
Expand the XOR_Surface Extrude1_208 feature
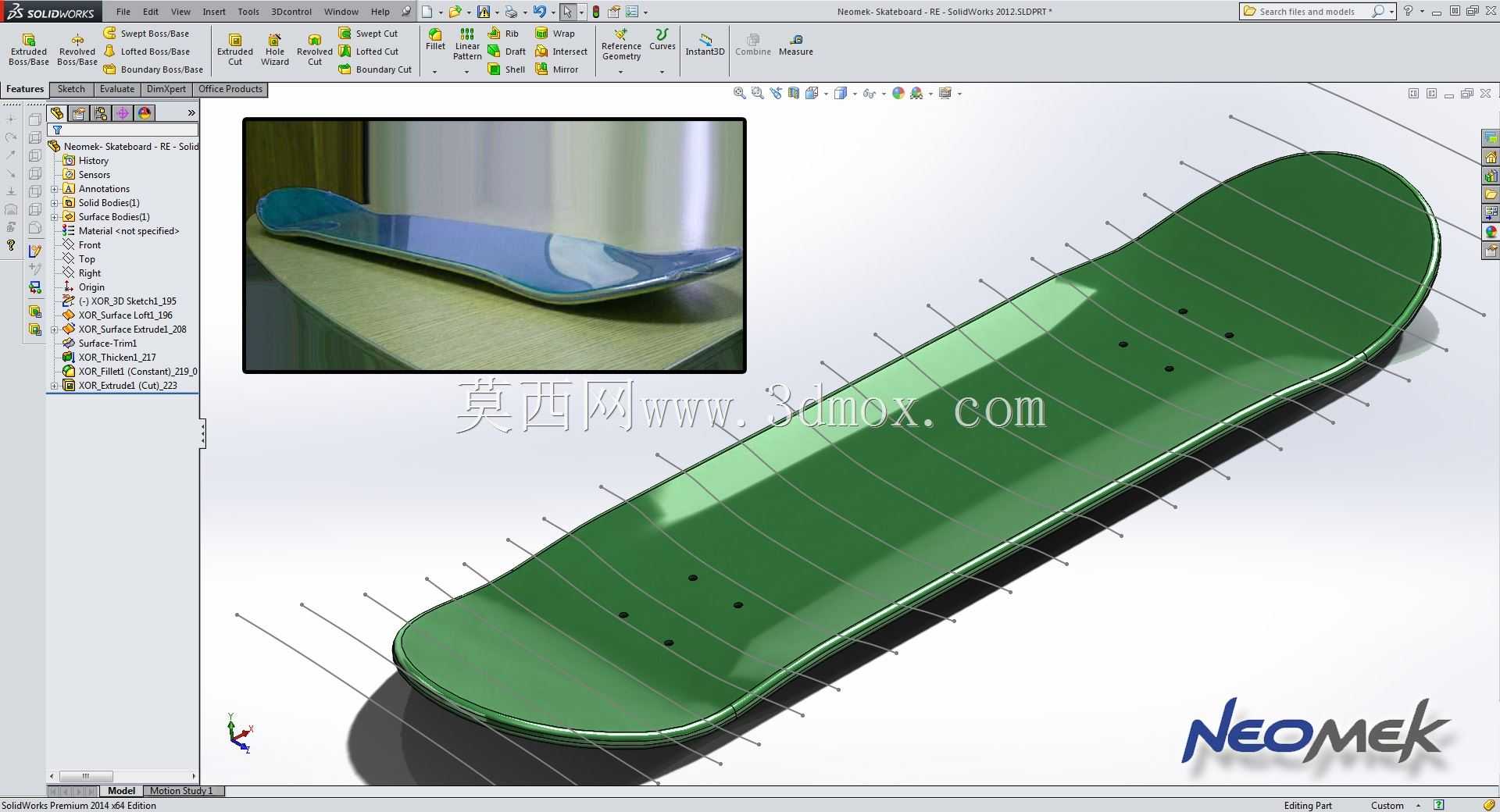tap(55, 329)
